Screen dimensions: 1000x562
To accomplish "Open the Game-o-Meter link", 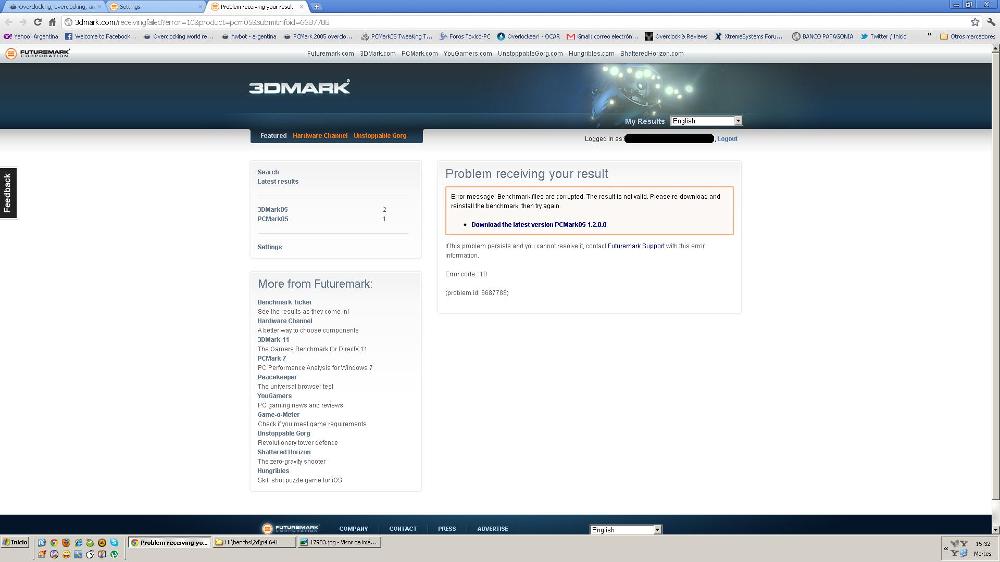I will coord(278,415).
